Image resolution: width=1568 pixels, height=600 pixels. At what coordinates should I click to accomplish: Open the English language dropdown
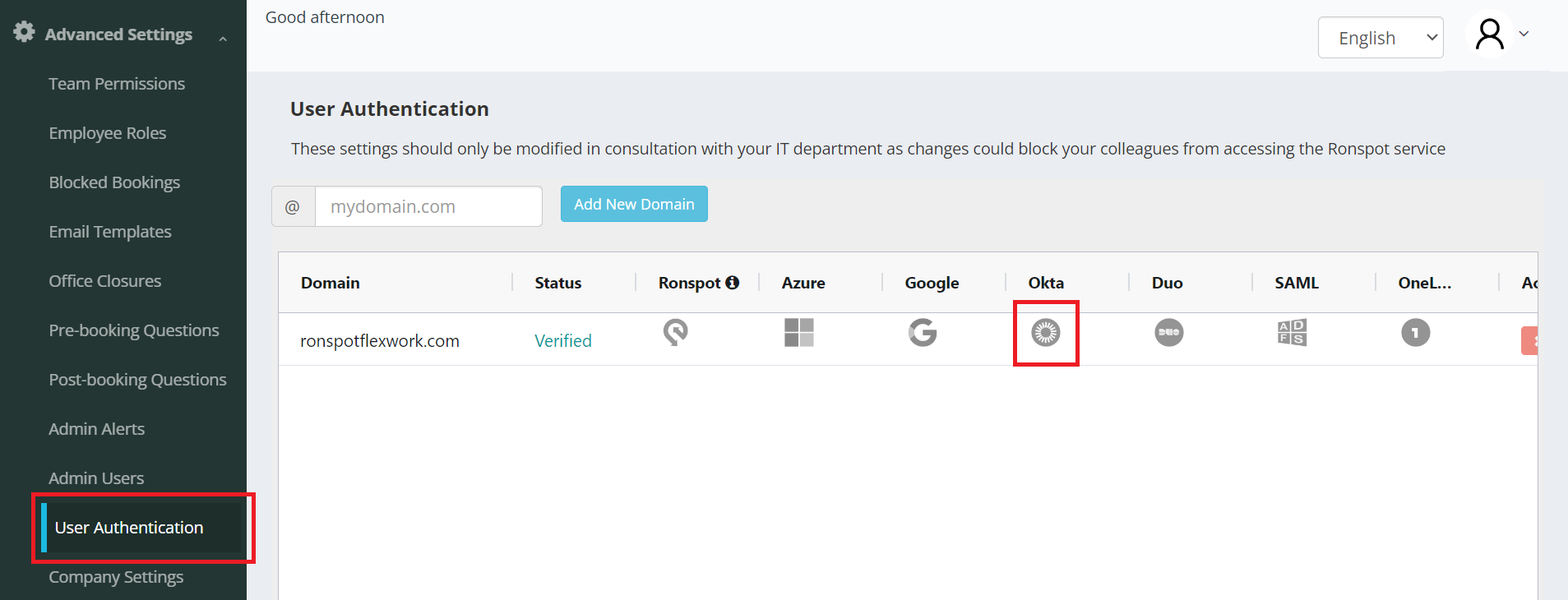(x=1380, y=38)
